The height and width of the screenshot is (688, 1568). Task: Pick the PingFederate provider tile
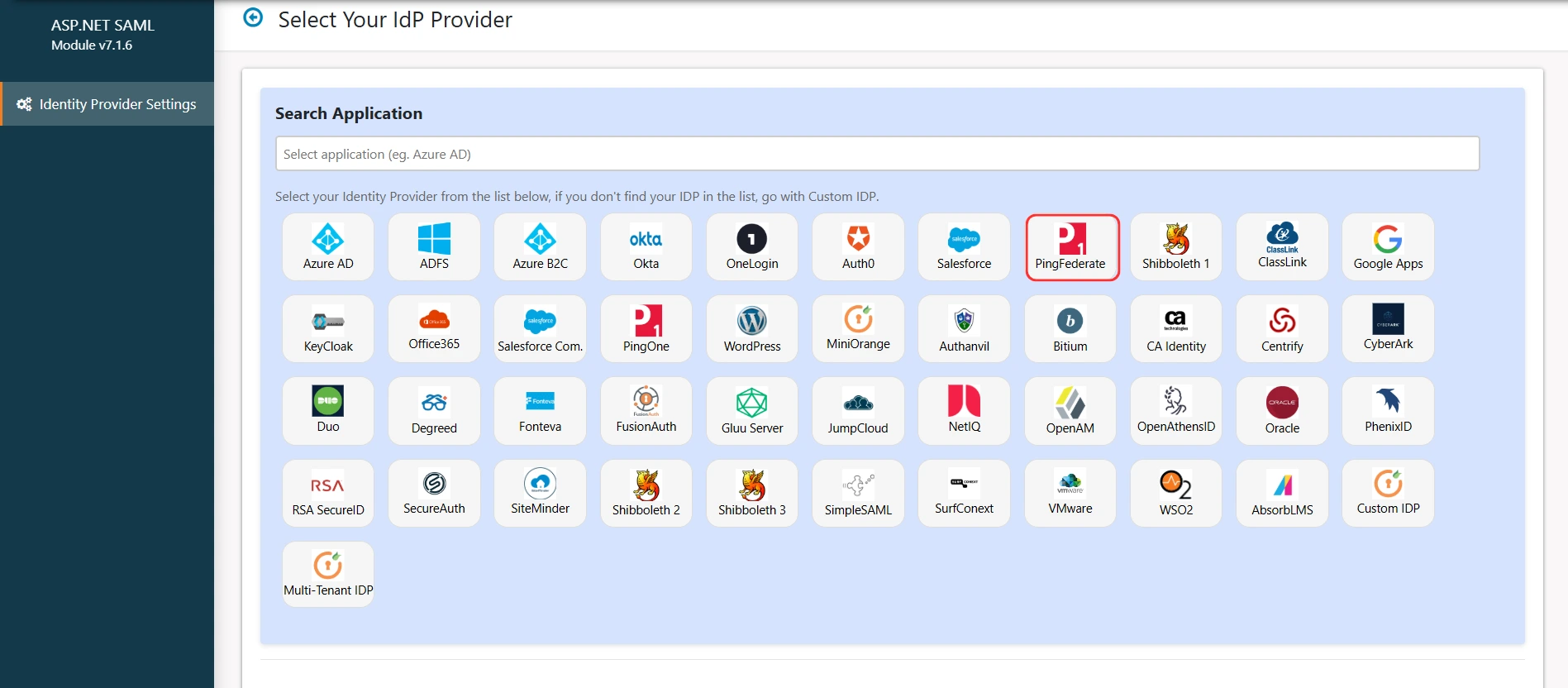click(1071, 247)
